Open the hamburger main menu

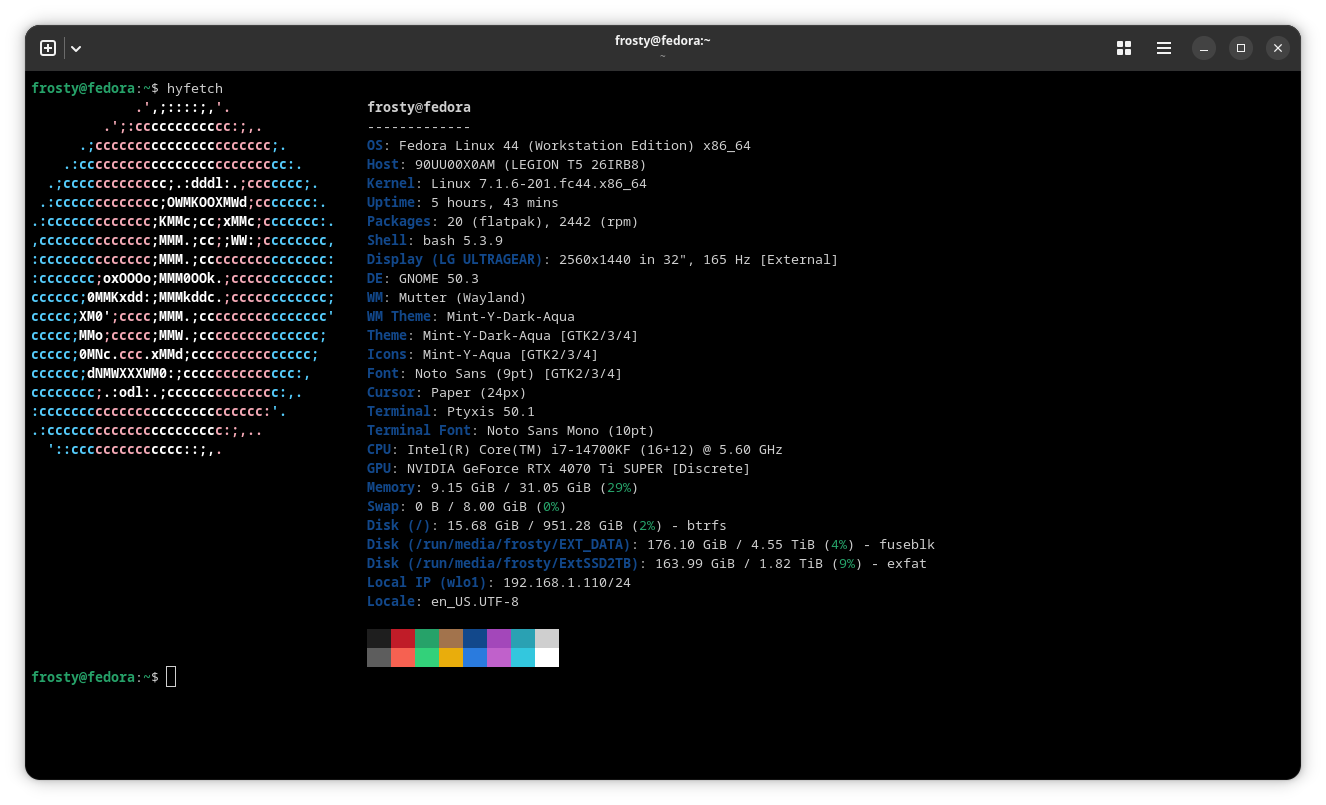coord(1164,48)
